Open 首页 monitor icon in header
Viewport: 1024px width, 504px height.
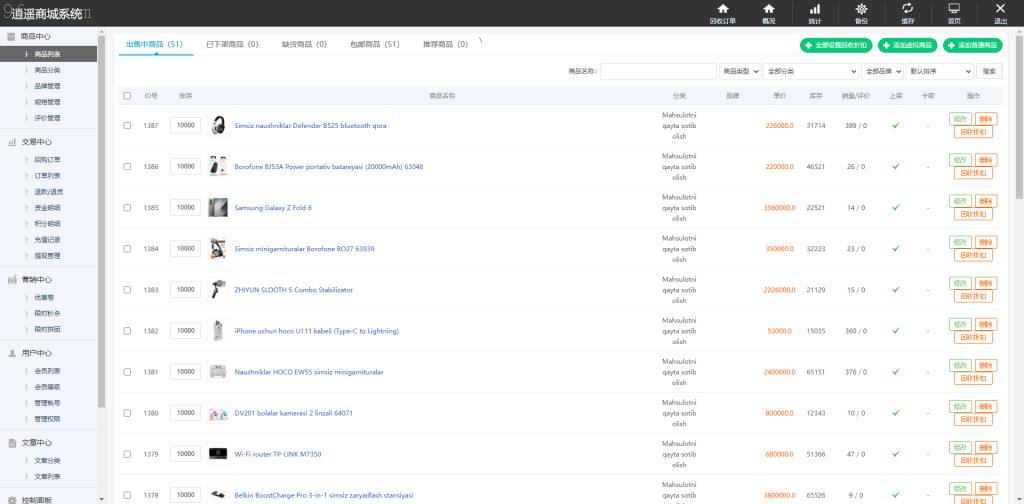(954, 10)
